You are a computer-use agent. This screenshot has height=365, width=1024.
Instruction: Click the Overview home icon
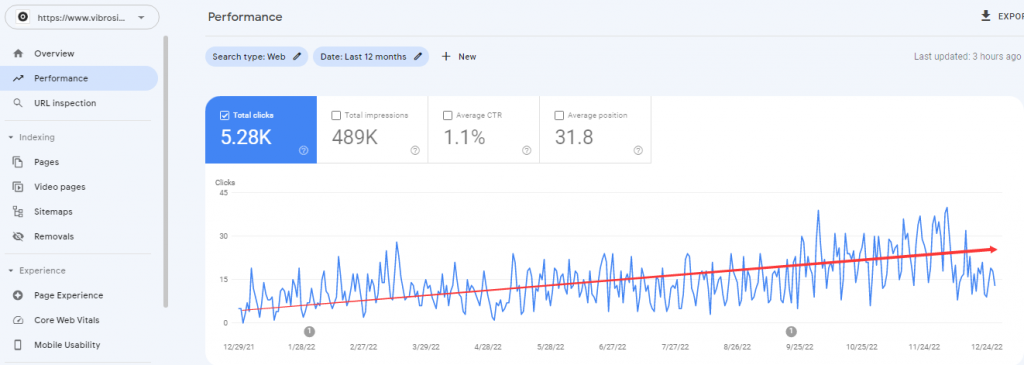tap(18, 54)
